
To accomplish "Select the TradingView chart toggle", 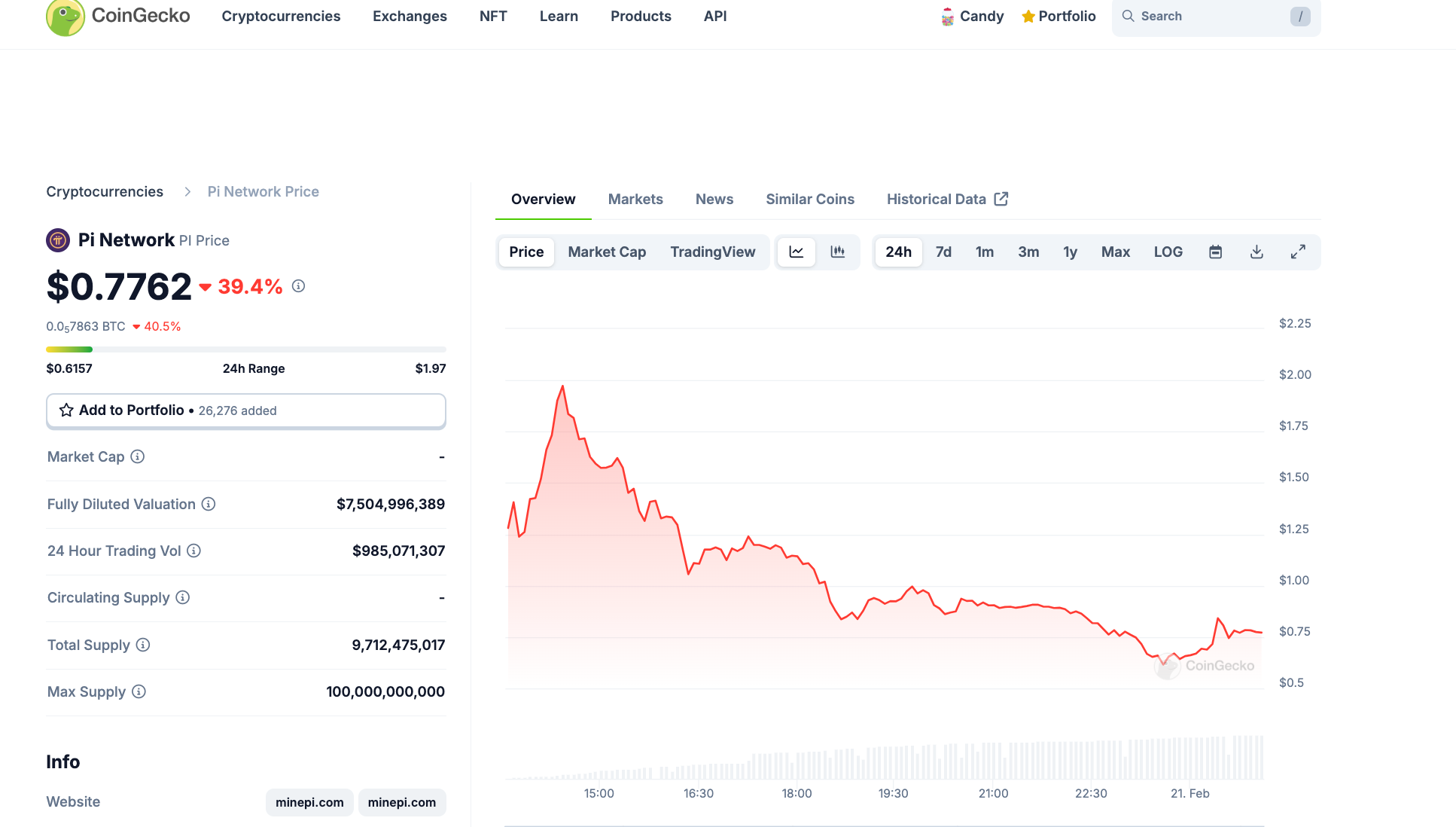I will click(x=713, y=252).
